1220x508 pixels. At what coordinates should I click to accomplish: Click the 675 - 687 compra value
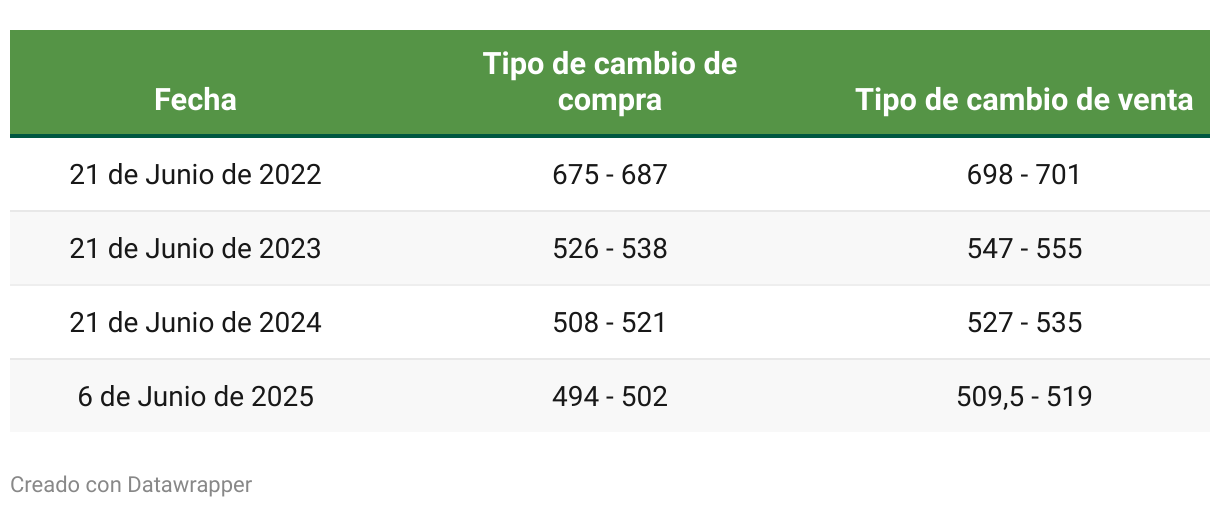pyautogui.click(x=610, y=175)
